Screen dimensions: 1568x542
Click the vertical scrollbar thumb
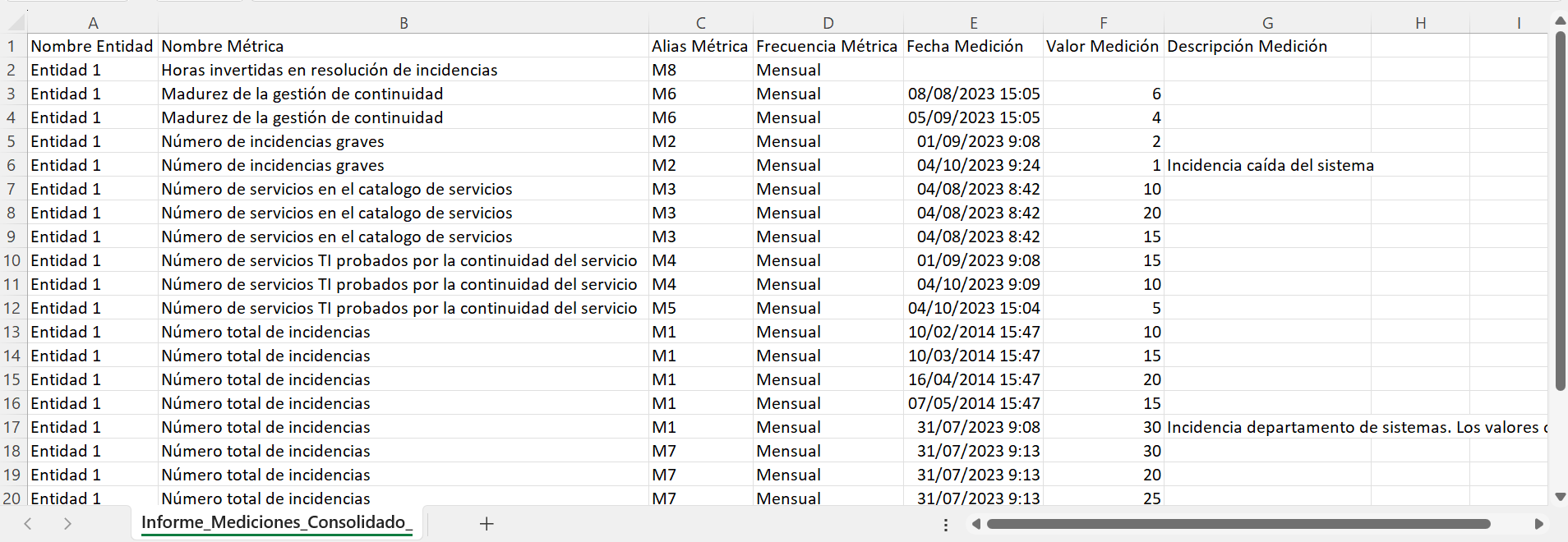click(1560, 209)
